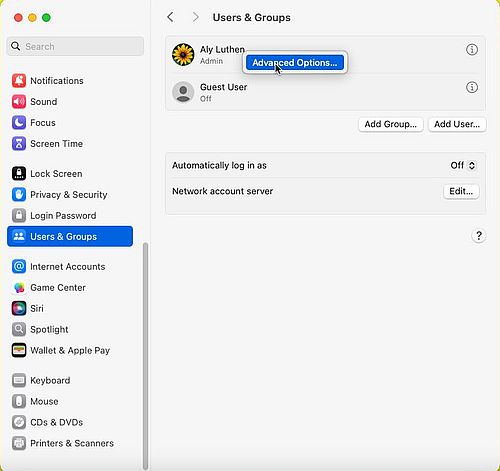The image size is (500, 471).
Task: Go back with the left chevron
Action: click(x=170, y=17)
